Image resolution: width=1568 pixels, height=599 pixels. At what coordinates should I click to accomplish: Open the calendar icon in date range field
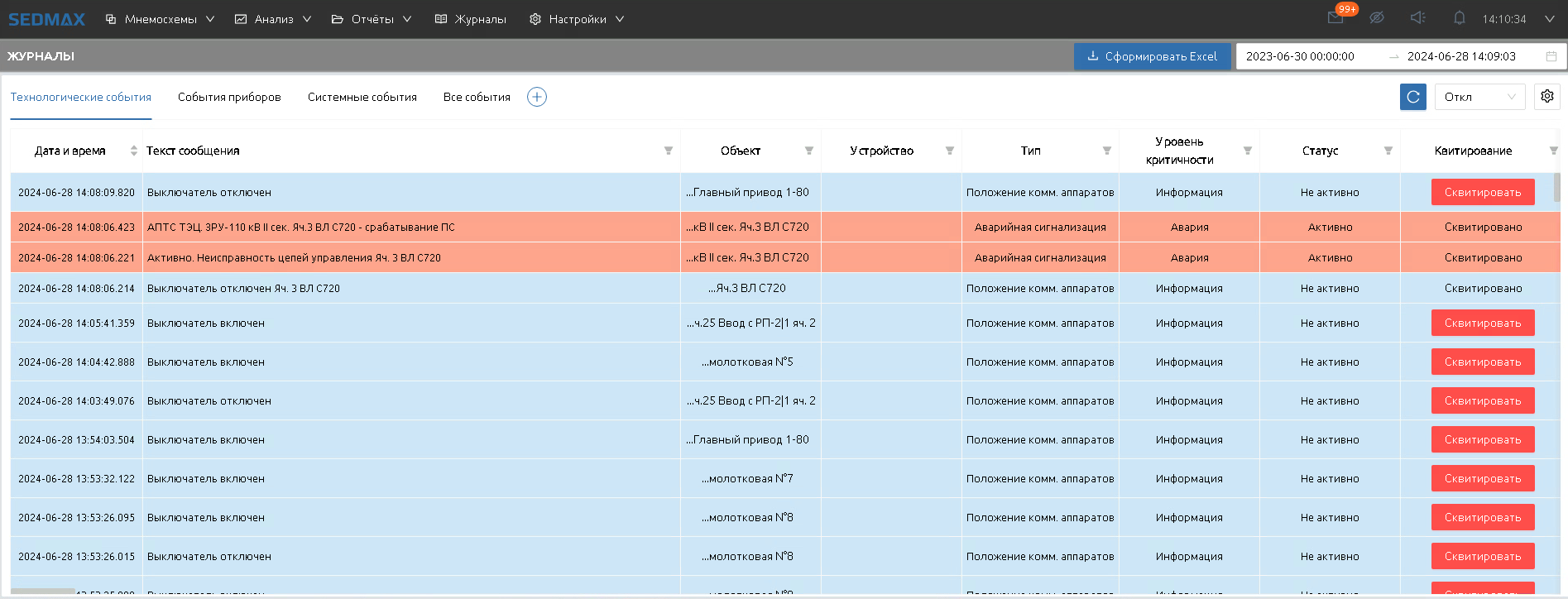(x=1551, y=56)
